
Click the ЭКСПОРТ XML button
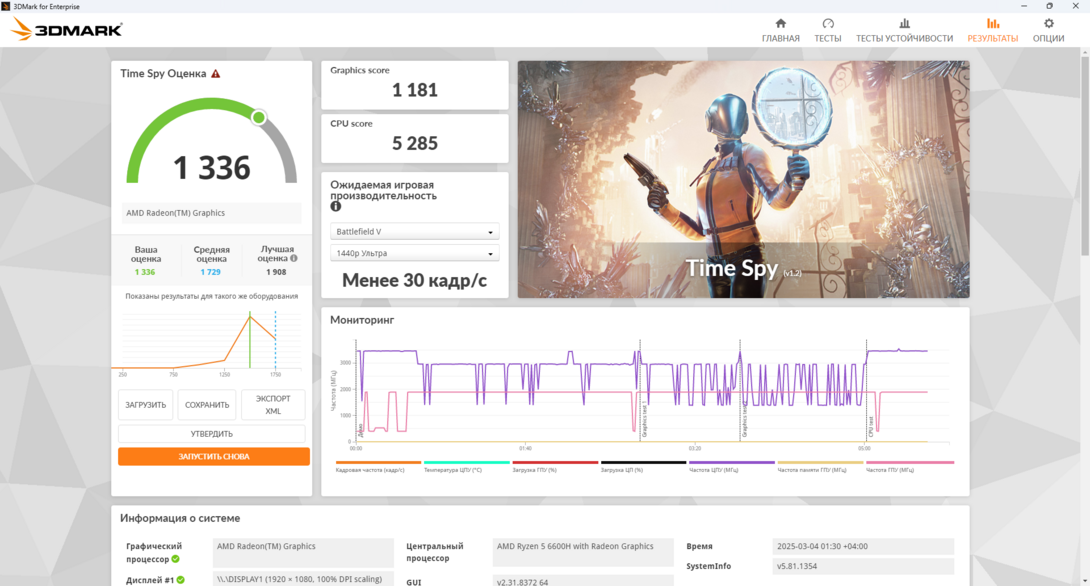pyautogui.click(x=272, y=404)
